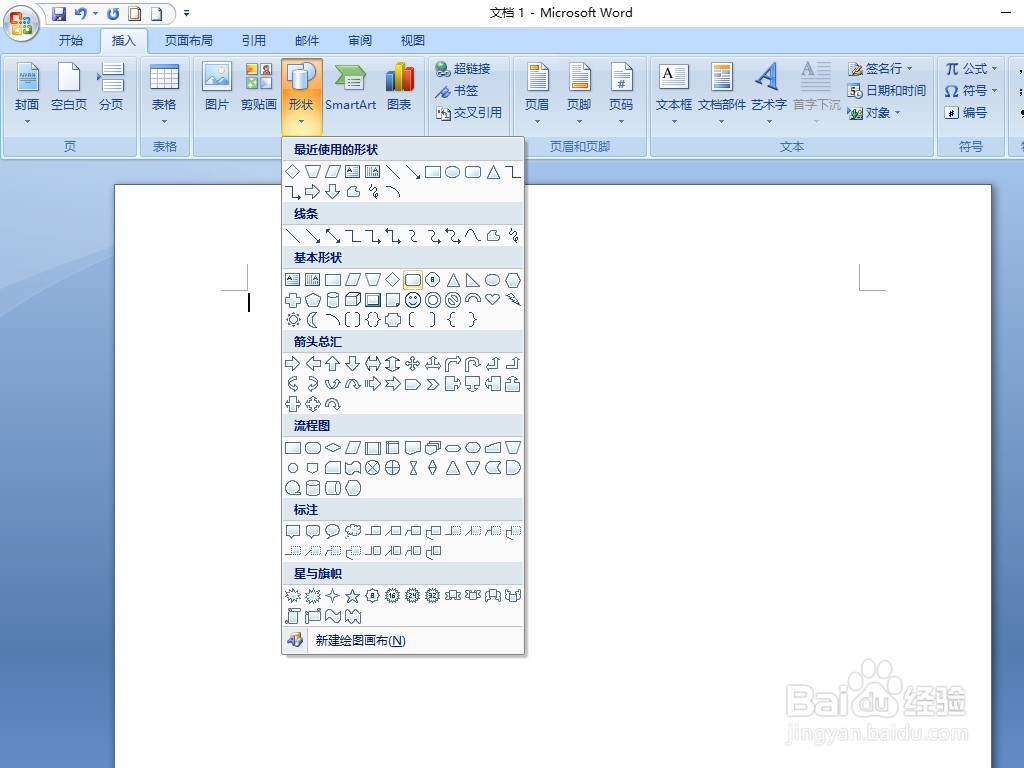Screen dimensions: 1024x768
Task: Click New Drawing Canvas (新建绘图画布)
Action: click(403, 641)
